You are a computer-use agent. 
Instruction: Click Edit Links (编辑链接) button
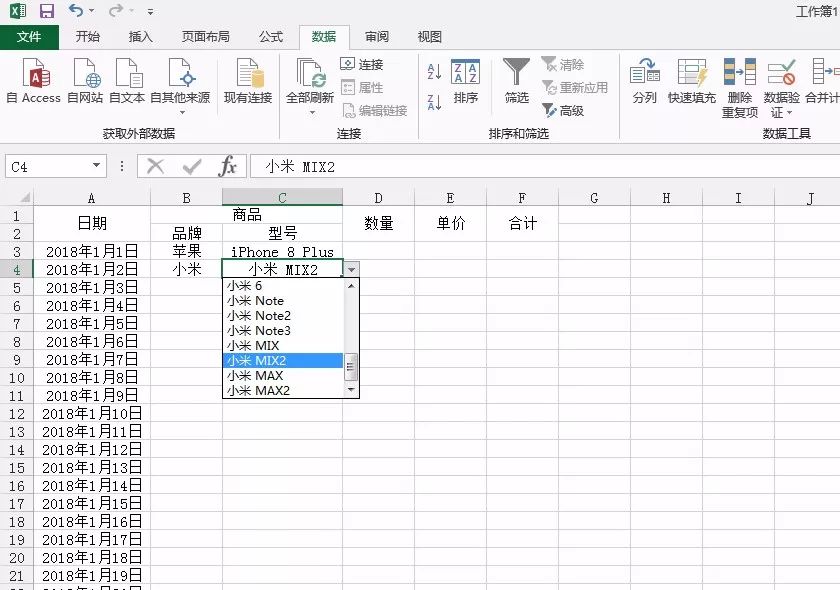point(374,110)
